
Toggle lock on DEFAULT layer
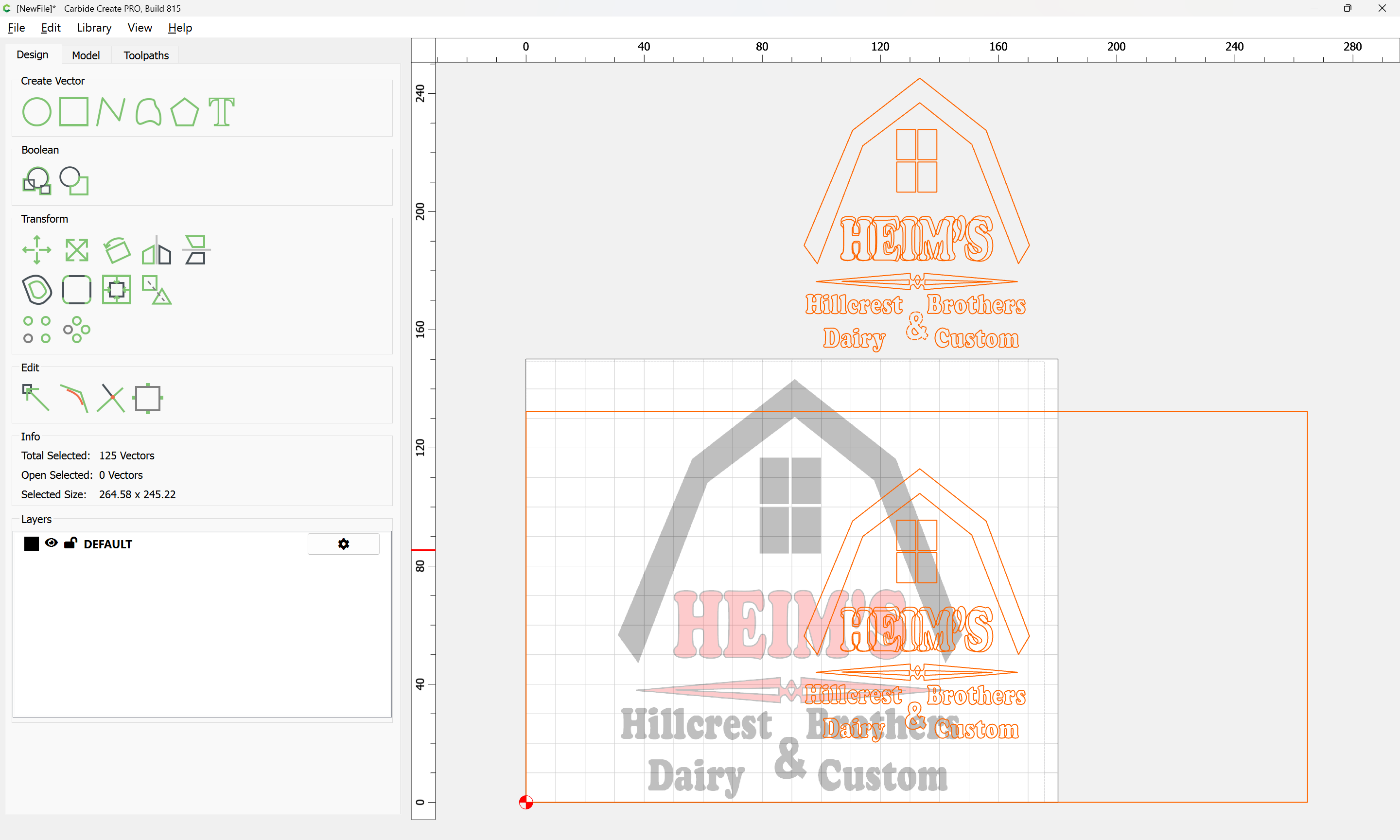pos(70,543)
